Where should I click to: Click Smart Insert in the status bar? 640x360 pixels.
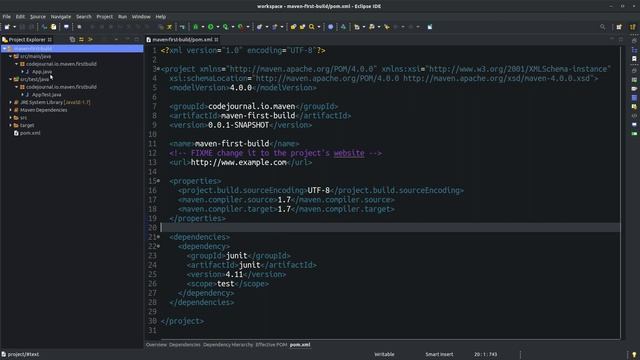[x=439, y=355]
